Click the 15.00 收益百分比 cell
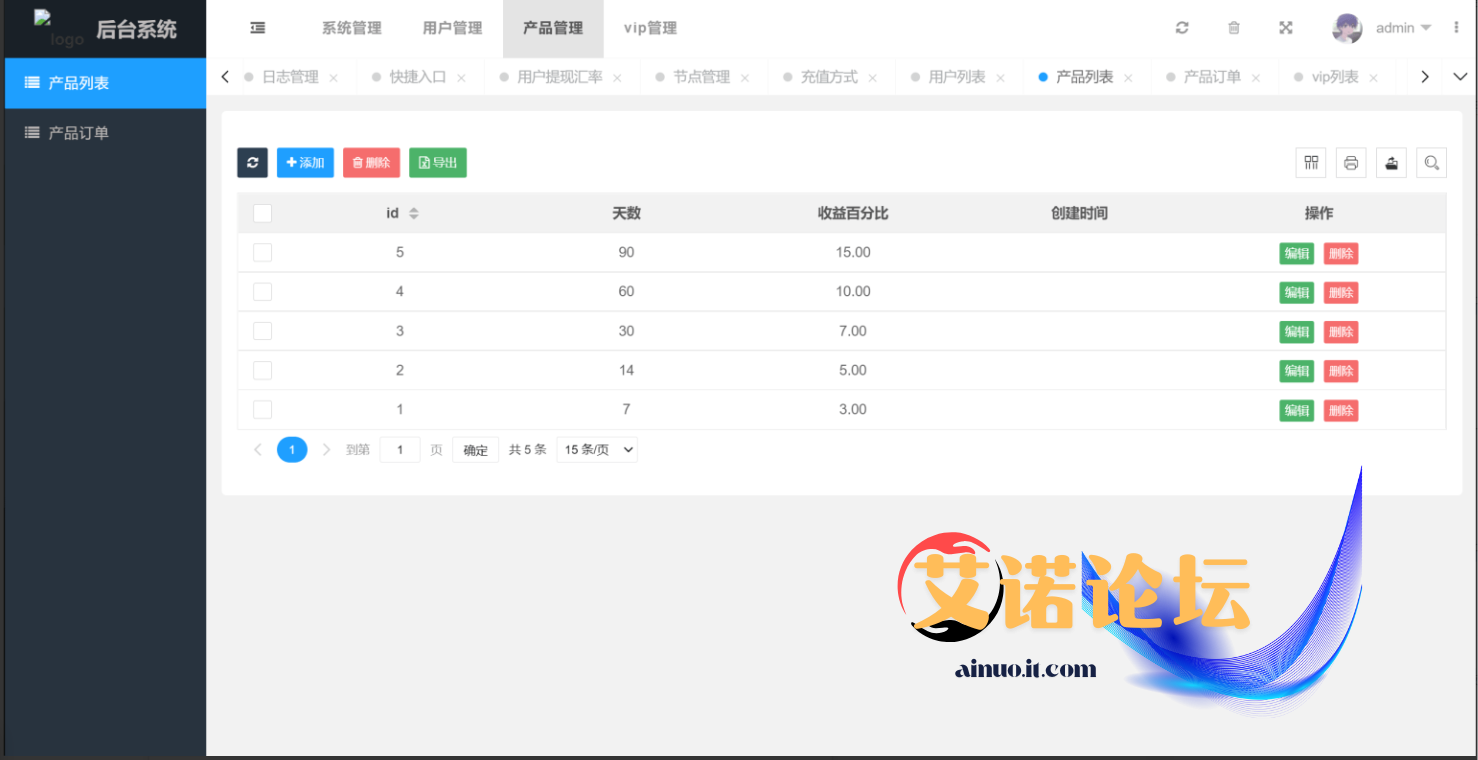The image size is (1478, 760). pos(853,252)
